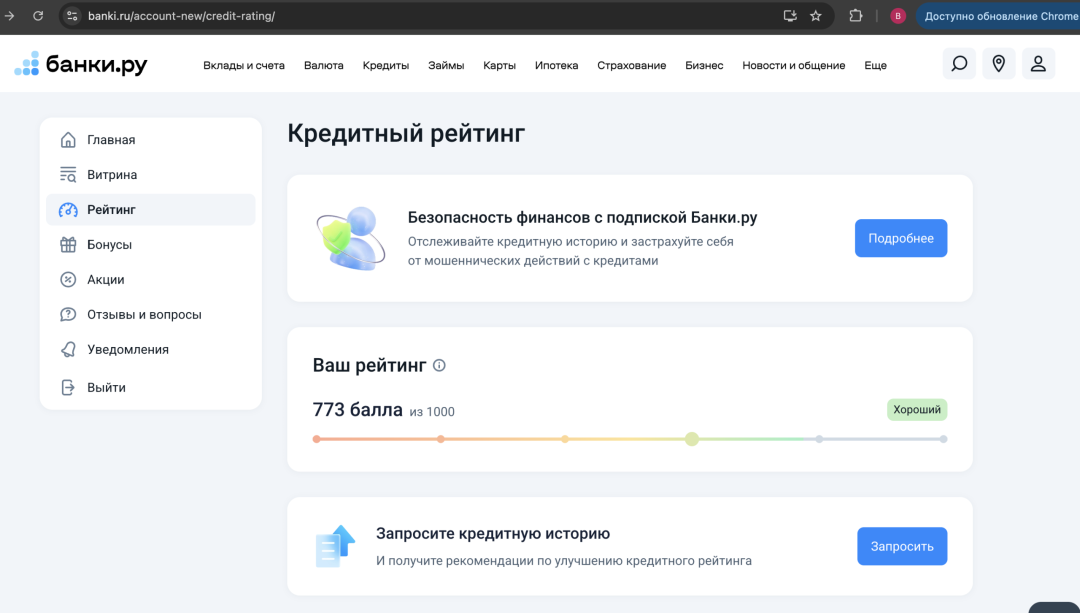Check notifications with the Уведомления bell icon
Screen dimensions: 1080x613
click(68, 349)
